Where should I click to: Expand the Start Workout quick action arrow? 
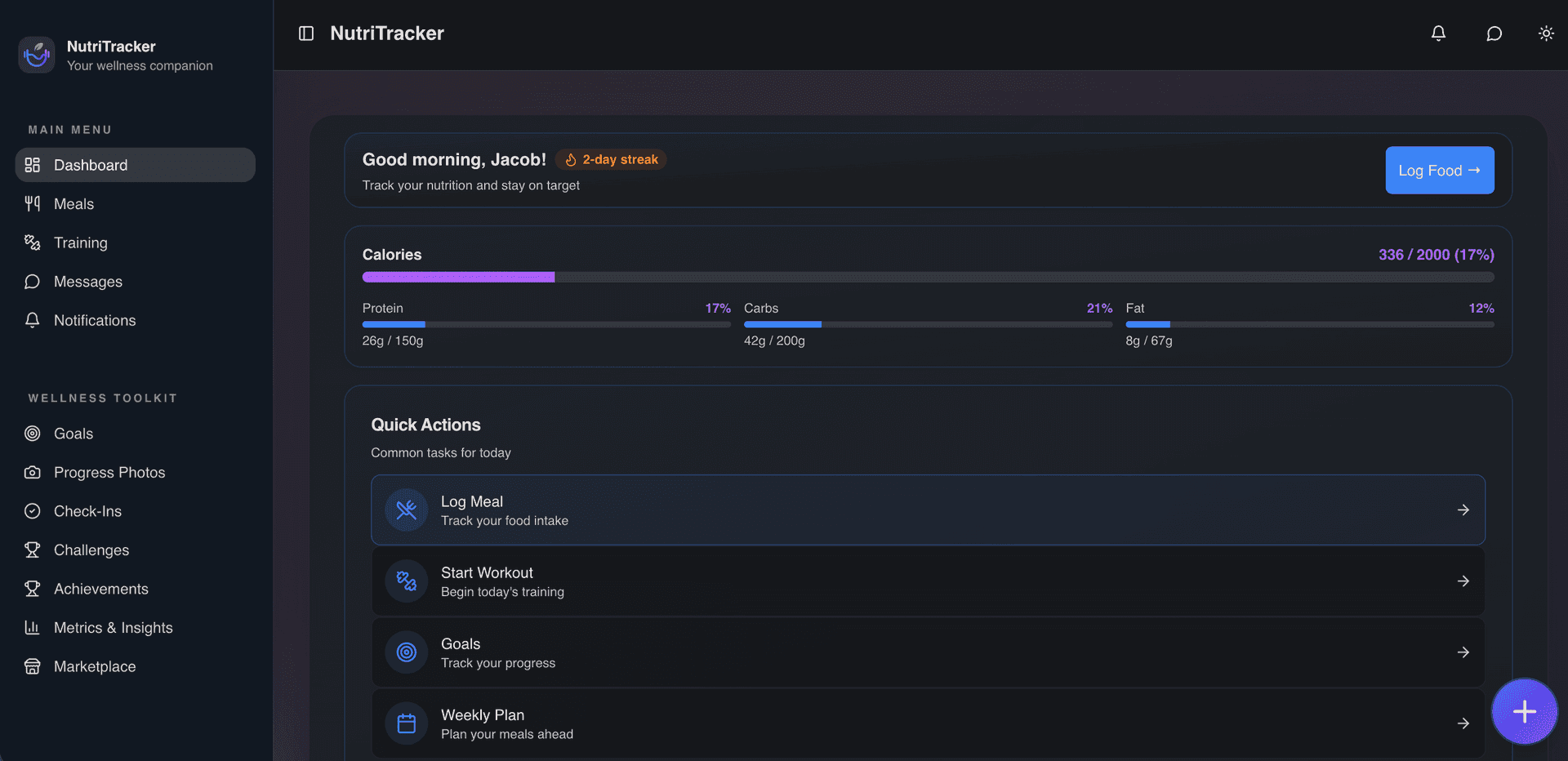[1463, 581]
